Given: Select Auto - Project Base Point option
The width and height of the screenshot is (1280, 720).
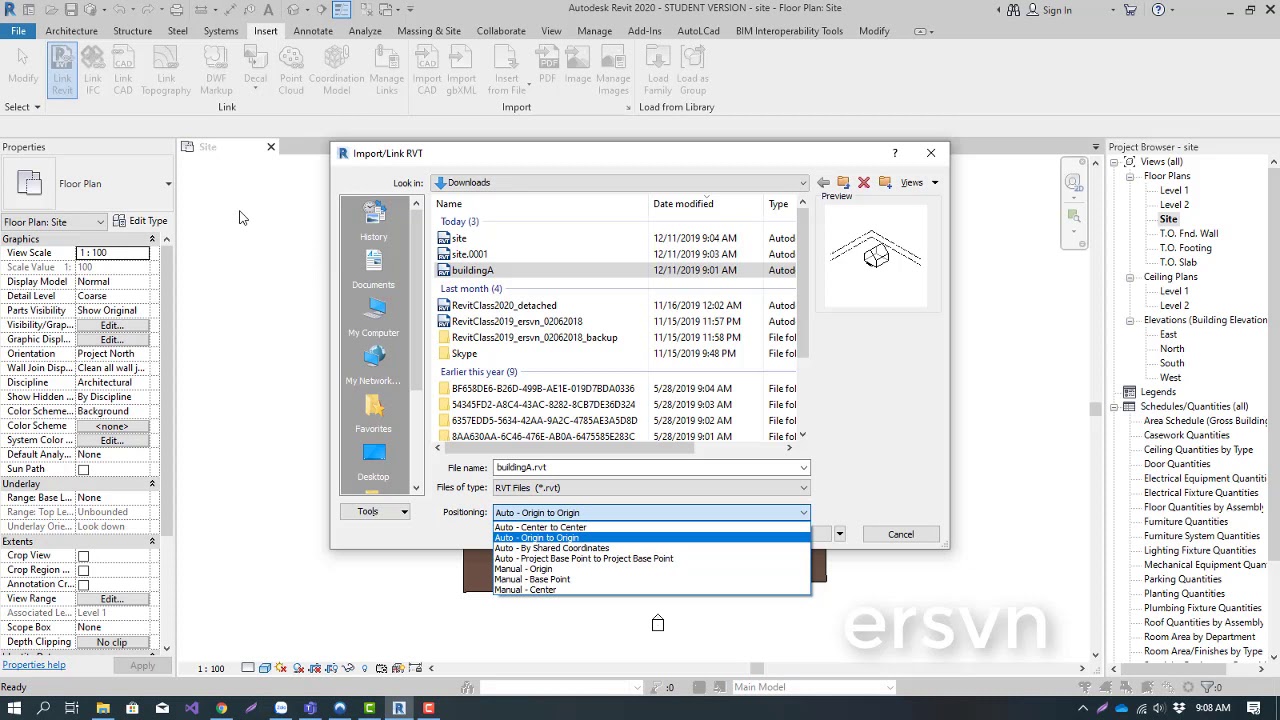Looking at the screenshot, I should pos(651,558).
